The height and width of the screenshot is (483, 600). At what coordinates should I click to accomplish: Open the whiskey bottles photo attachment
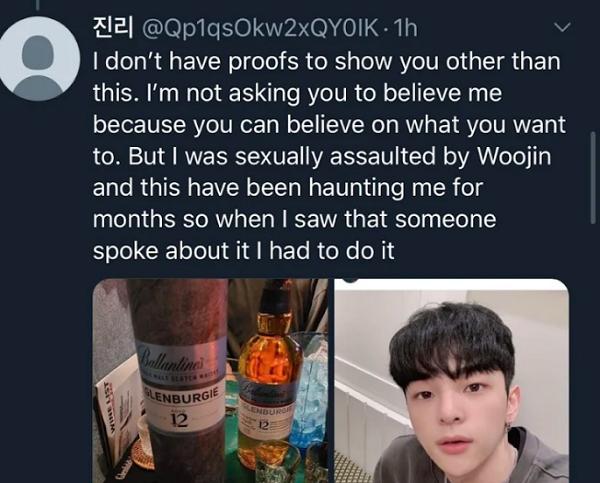click(x=210, y=381)
